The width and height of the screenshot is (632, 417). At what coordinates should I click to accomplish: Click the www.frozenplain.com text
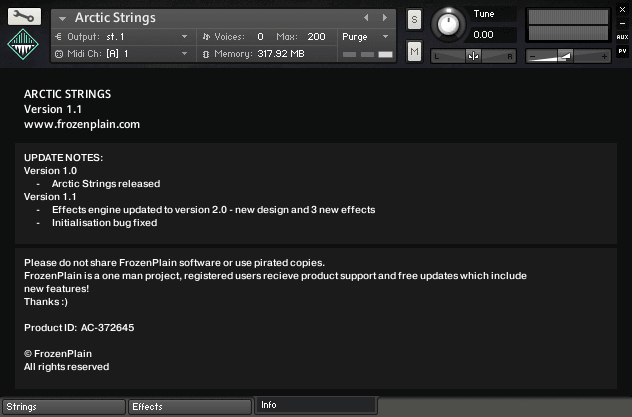click(82, 124)
